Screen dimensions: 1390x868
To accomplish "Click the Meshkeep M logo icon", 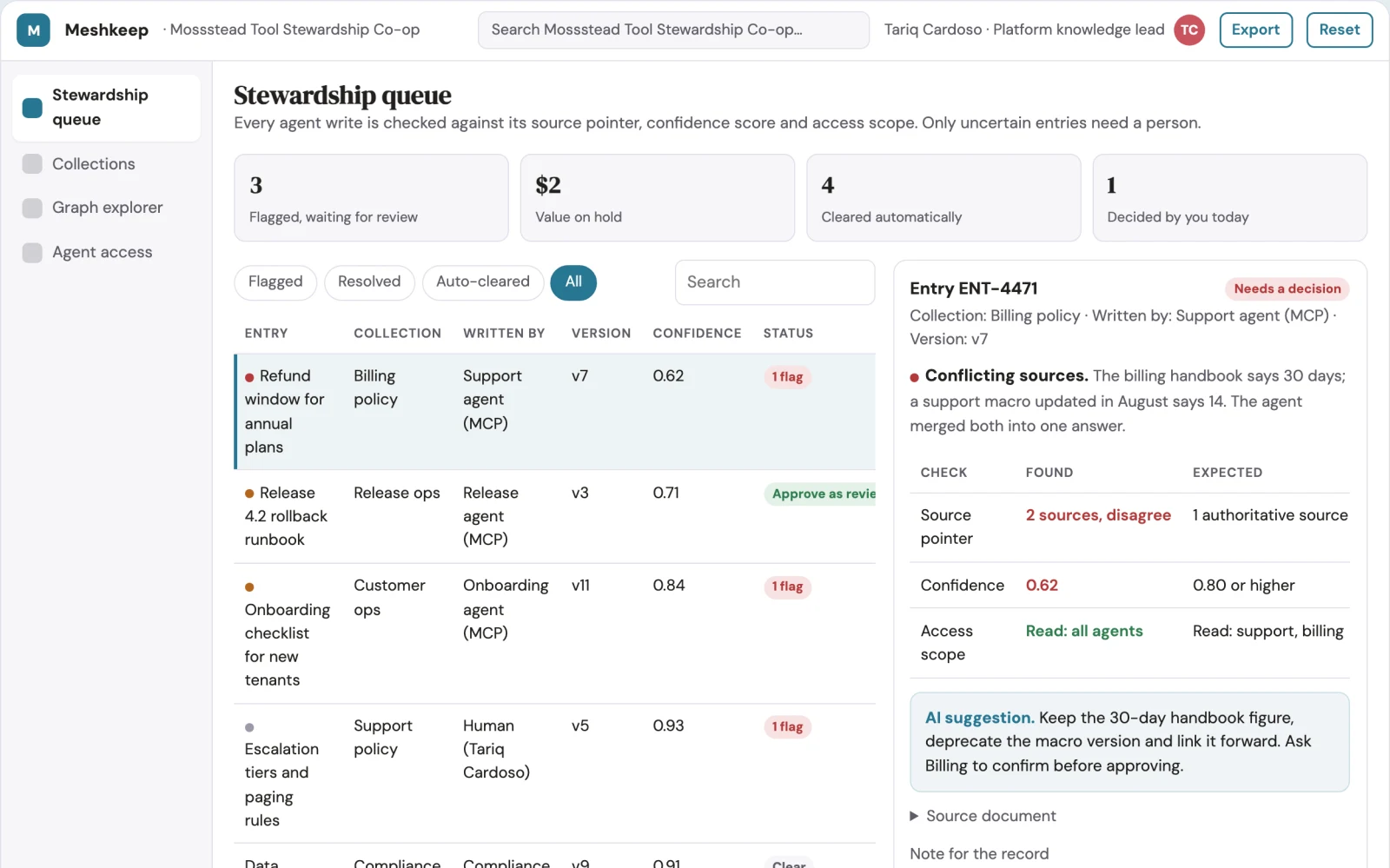I will [x=33, y=30].
